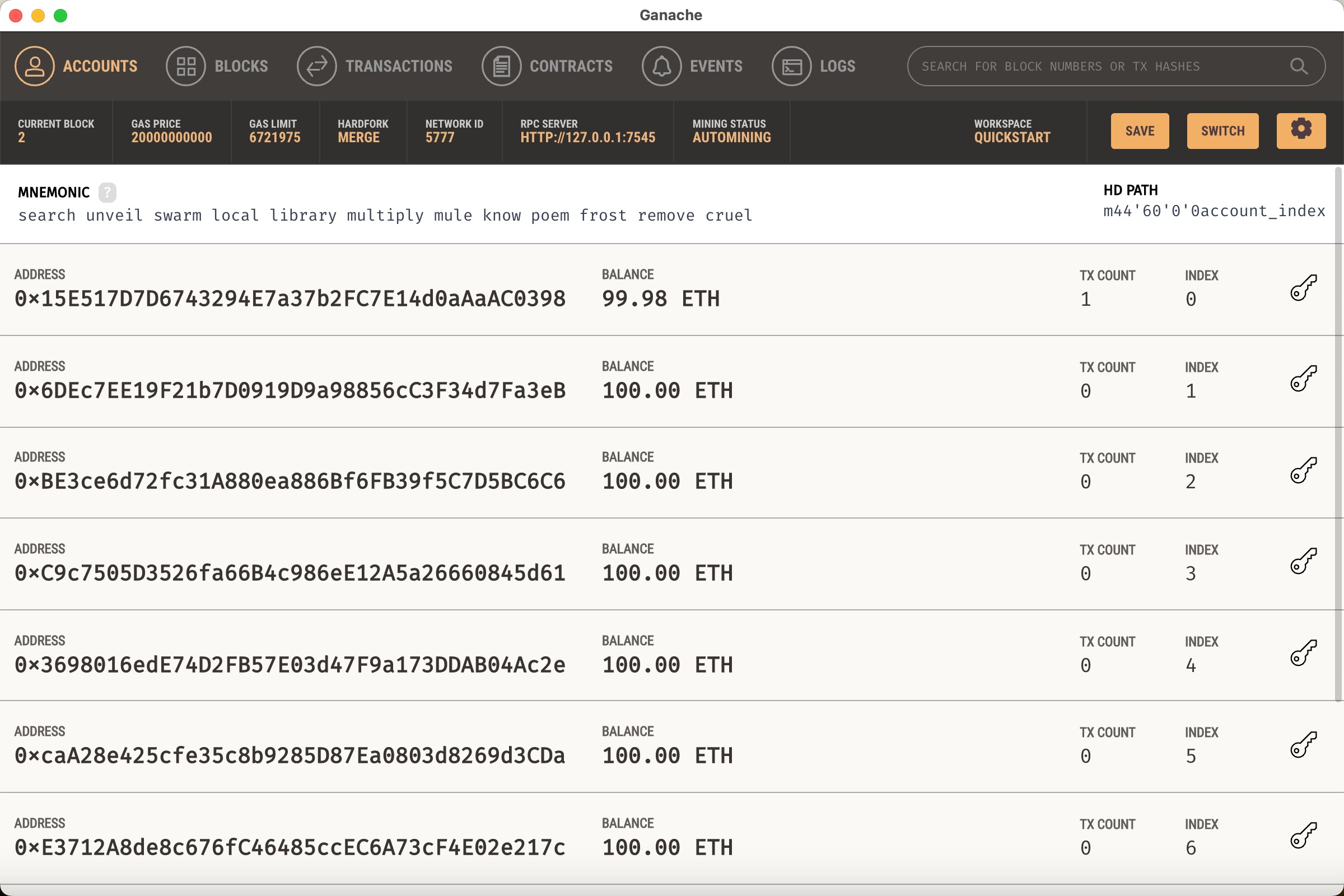This screenshot has width=1344, height=896.
Task: Show private key for account index 0
Action: pos(1304,287)
